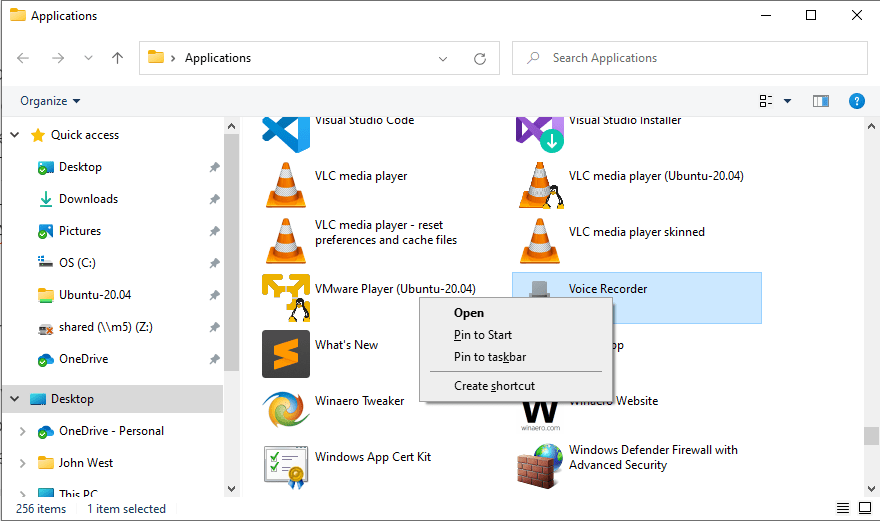The width and height of the screenshot is (880, 521).
Task: Toggle the preview pane button
Action: tap(821, 101)
